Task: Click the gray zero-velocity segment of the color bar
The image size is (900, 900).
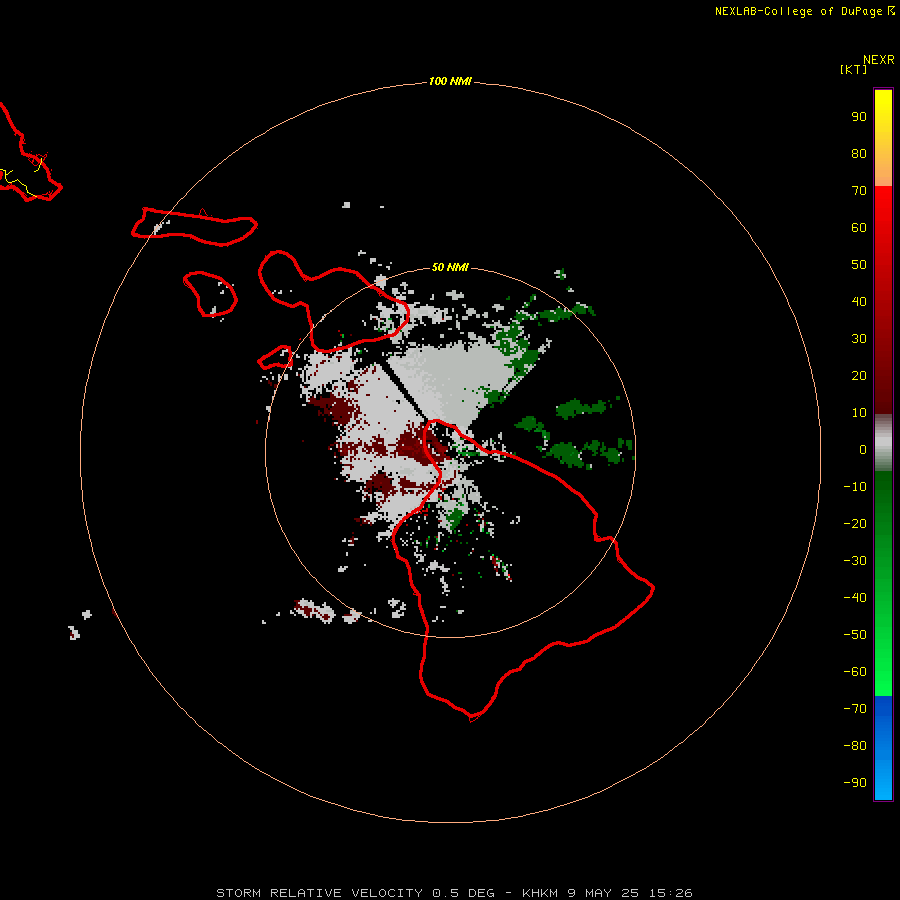Action: coord(883,443)
